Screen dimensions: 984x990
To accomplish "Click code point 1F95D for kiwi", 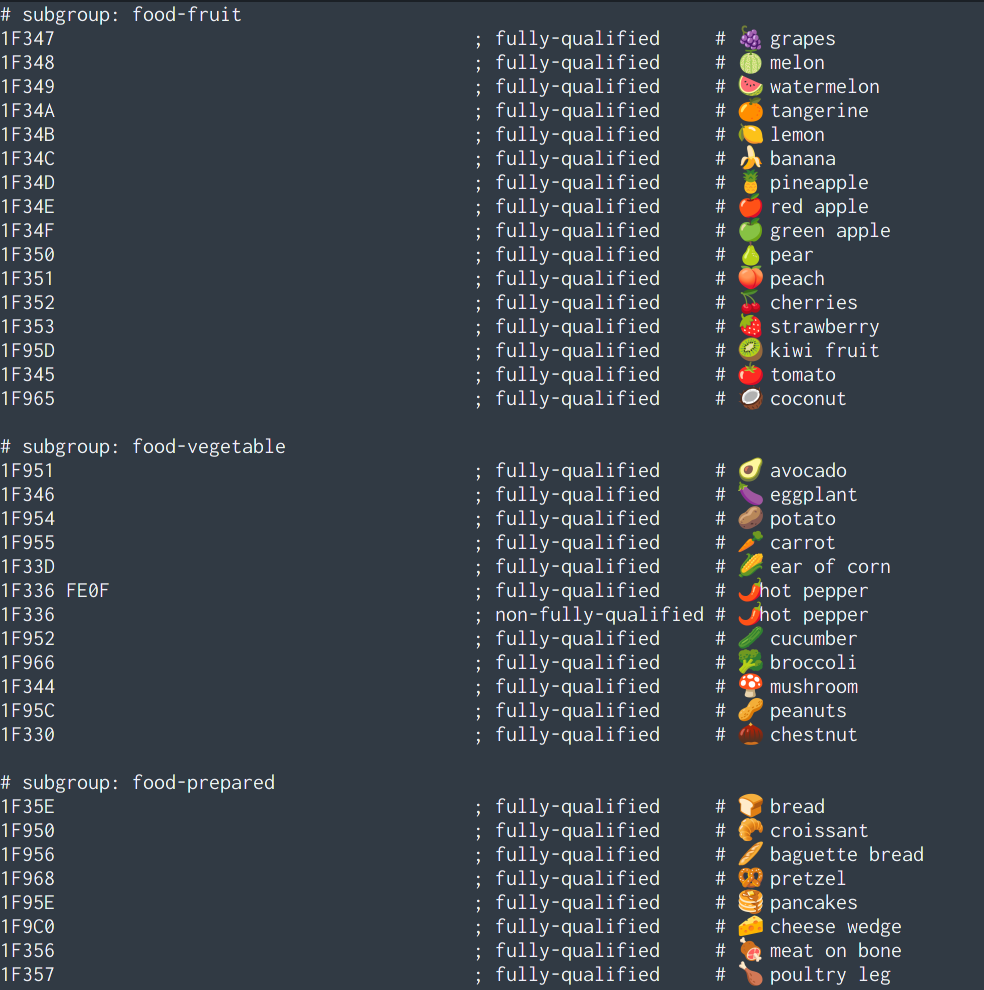I will pos(28,350).
